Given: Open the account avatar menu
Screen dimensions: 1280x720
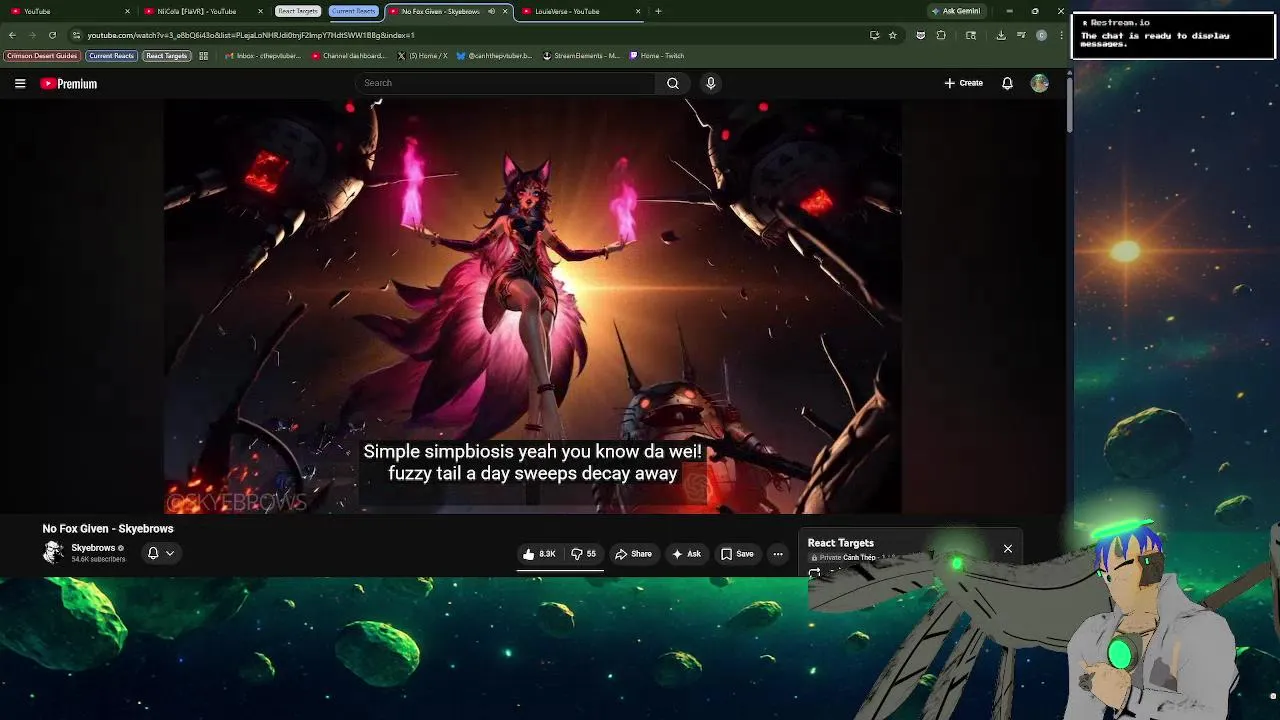Looking at the screenshot, I should point(1040,83).
